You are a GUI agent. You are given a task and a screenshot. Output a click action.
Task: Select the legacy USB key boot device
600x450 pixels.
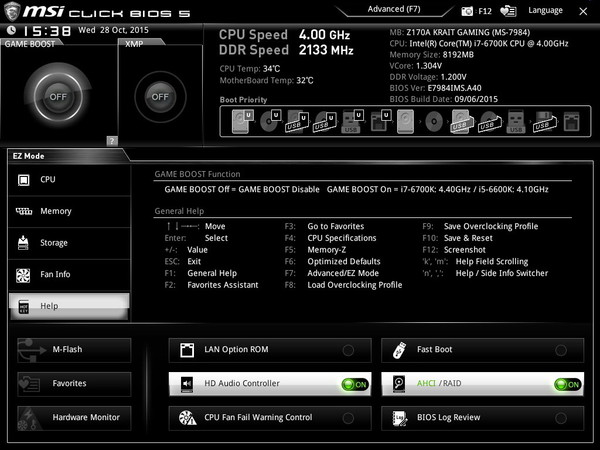click(x=516, y=121)
